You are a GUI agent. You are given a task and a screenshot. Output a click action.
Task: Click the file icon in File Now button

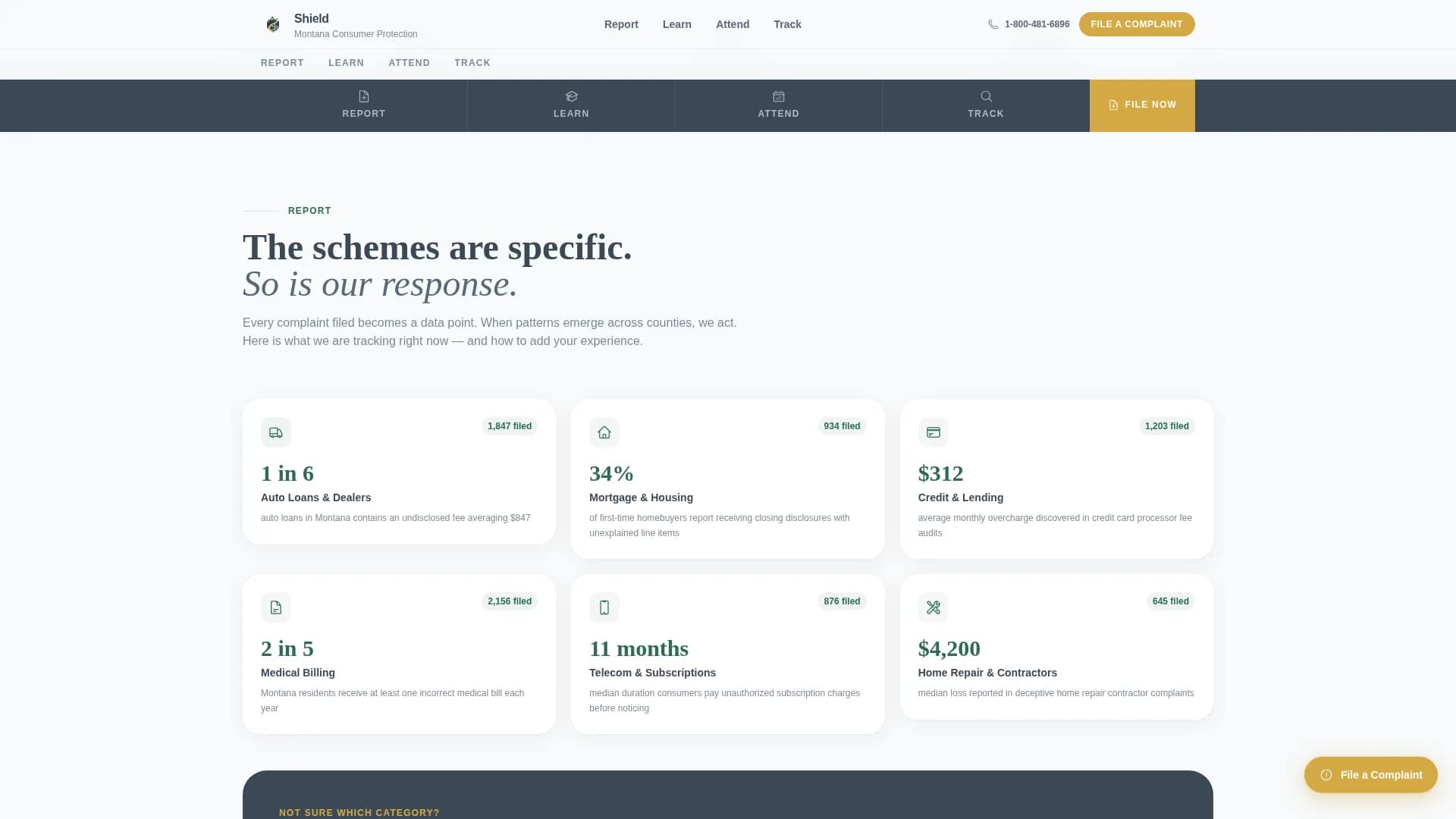[1113, 105]
